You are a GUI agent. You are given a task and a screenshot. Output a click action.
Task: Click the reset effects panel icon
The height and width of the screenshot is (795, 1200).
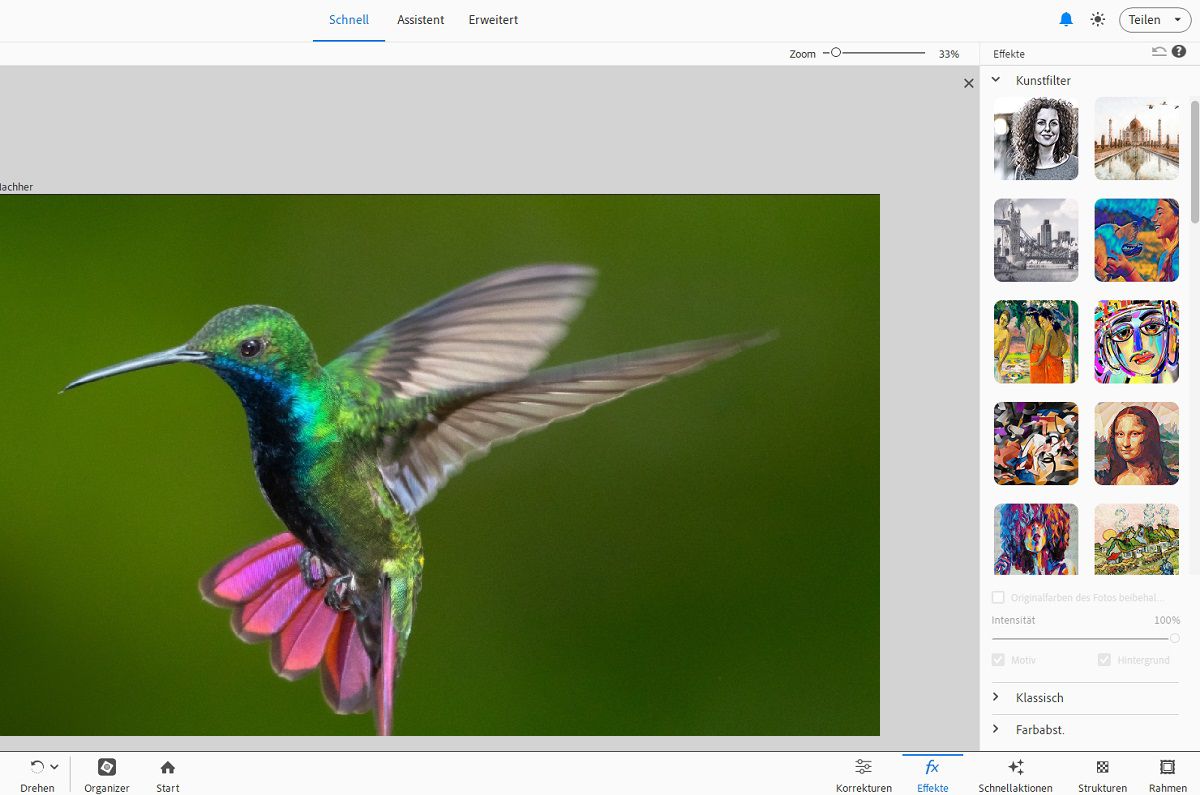[1159, 52]
